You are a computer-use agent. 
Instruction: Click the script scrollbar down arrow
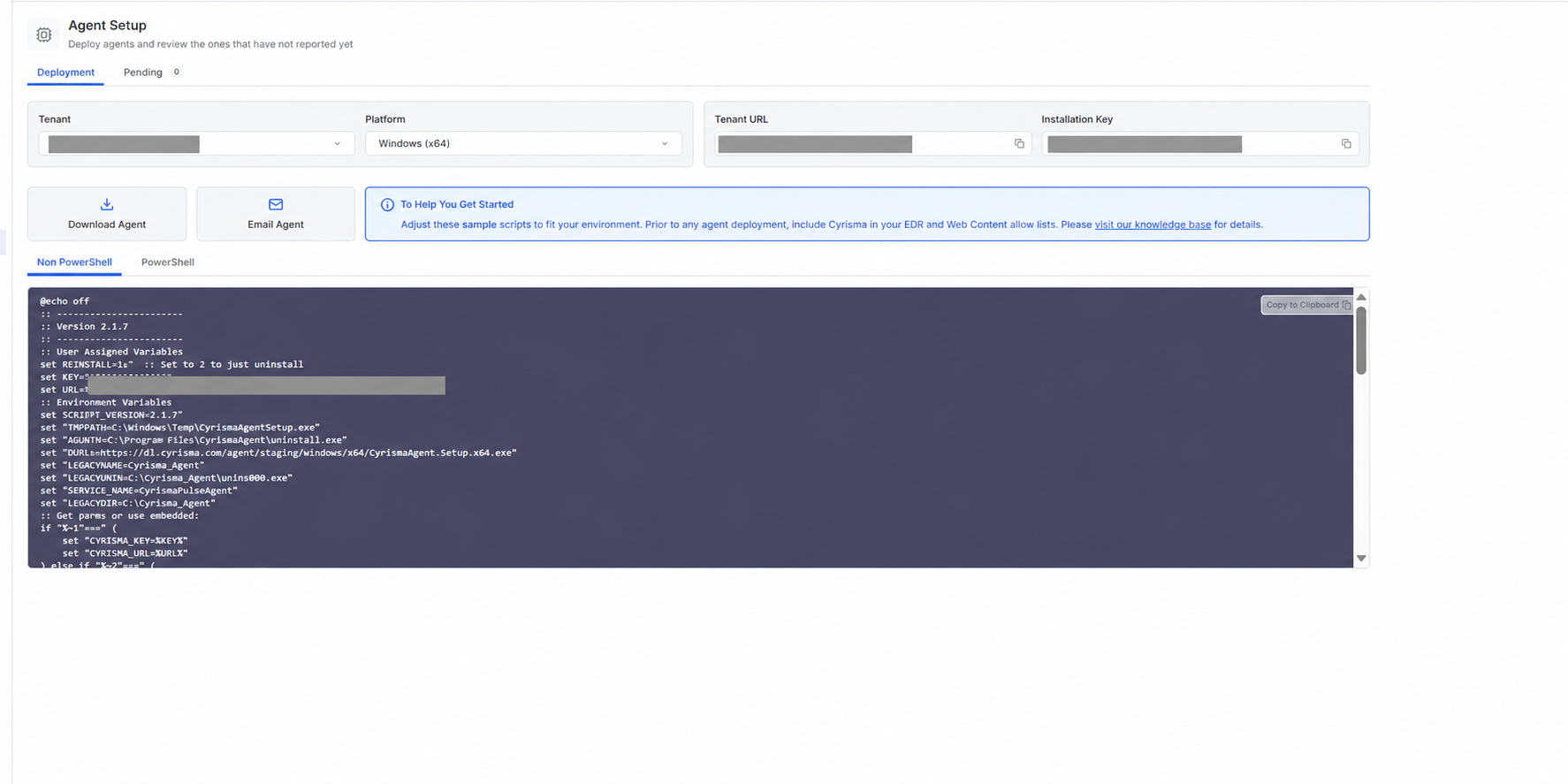point(1361,559)
